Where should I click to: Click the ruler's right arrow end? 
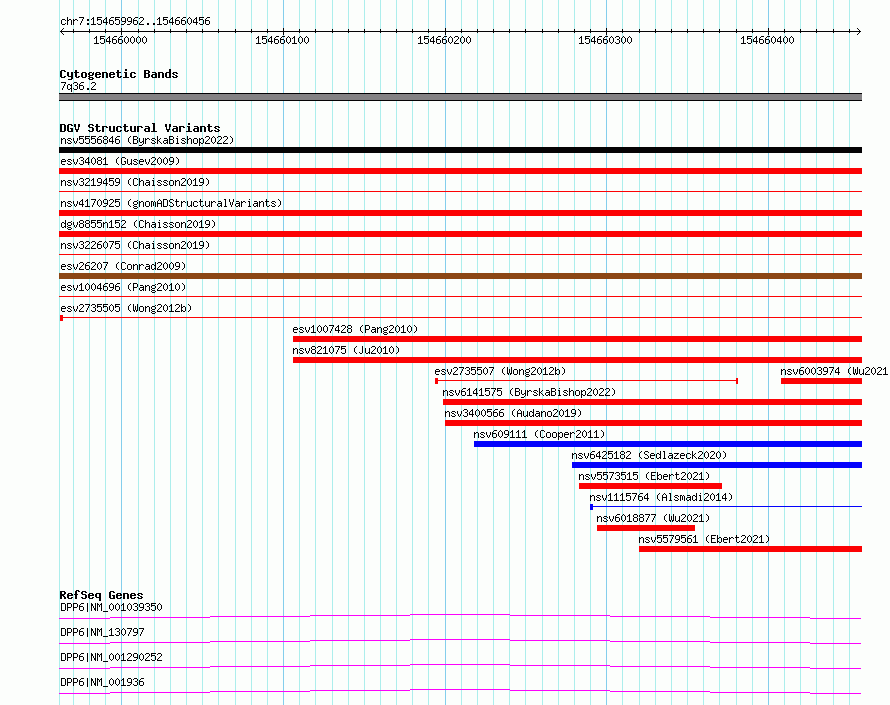coord(858,32)
